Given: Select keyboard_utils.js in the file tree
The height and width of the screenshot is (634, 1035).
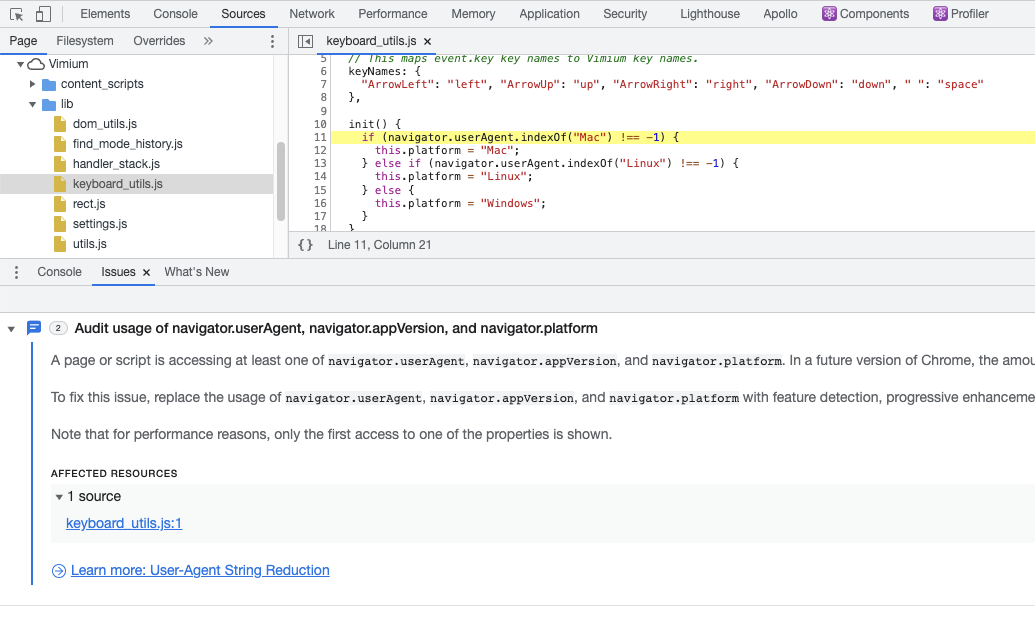Looking at the screenshot, I should (117, 184).
